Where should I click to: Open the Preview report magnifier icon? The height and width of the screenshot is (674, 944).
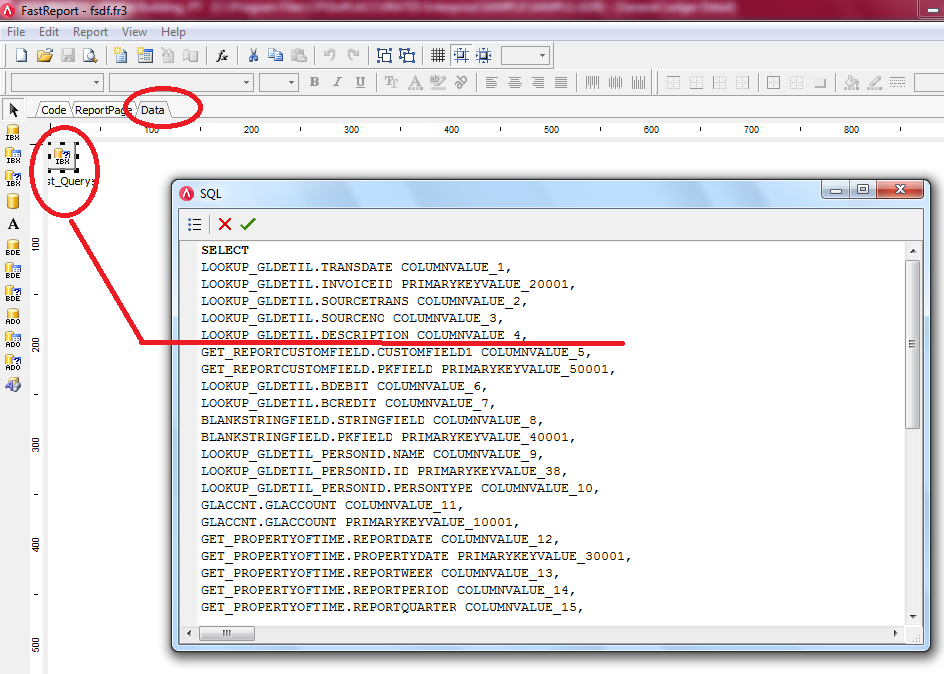pos(90,56)
